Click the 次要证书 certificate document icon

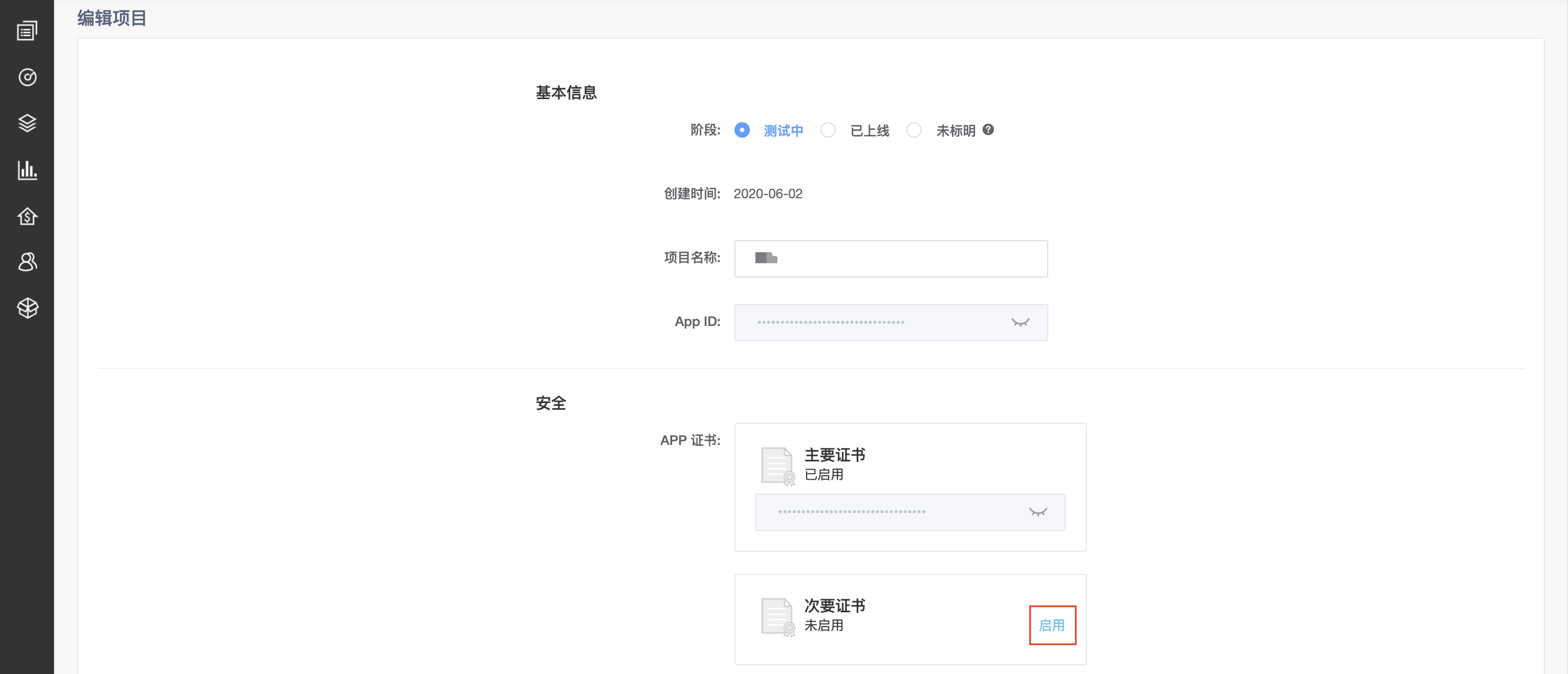click(777, 617)
